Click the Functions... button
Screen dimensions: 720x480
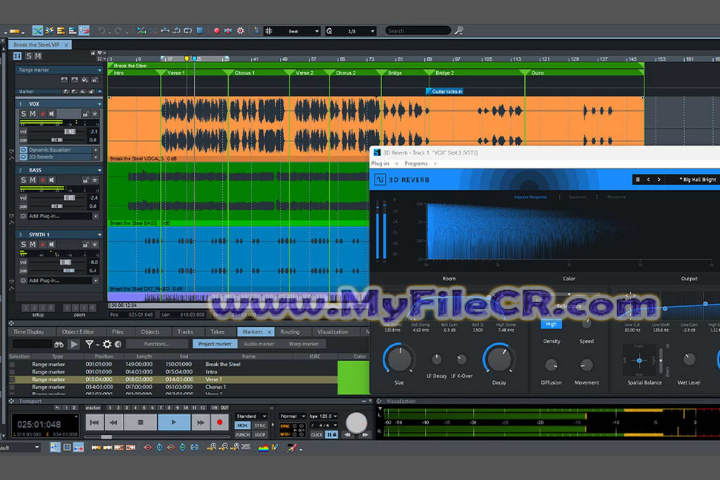click(157, 344)
